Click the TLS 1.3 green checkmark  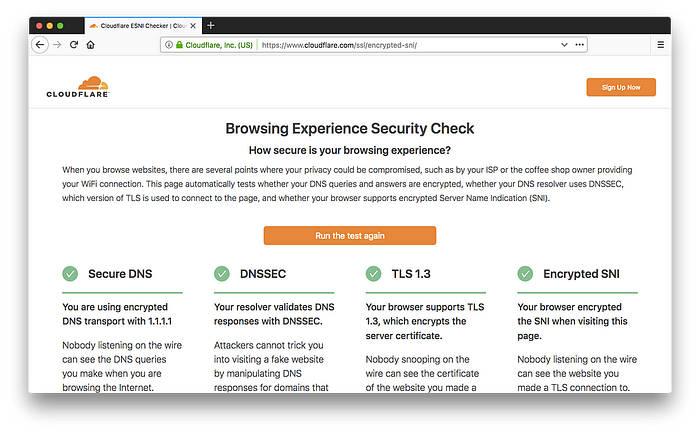click(373, 273)
